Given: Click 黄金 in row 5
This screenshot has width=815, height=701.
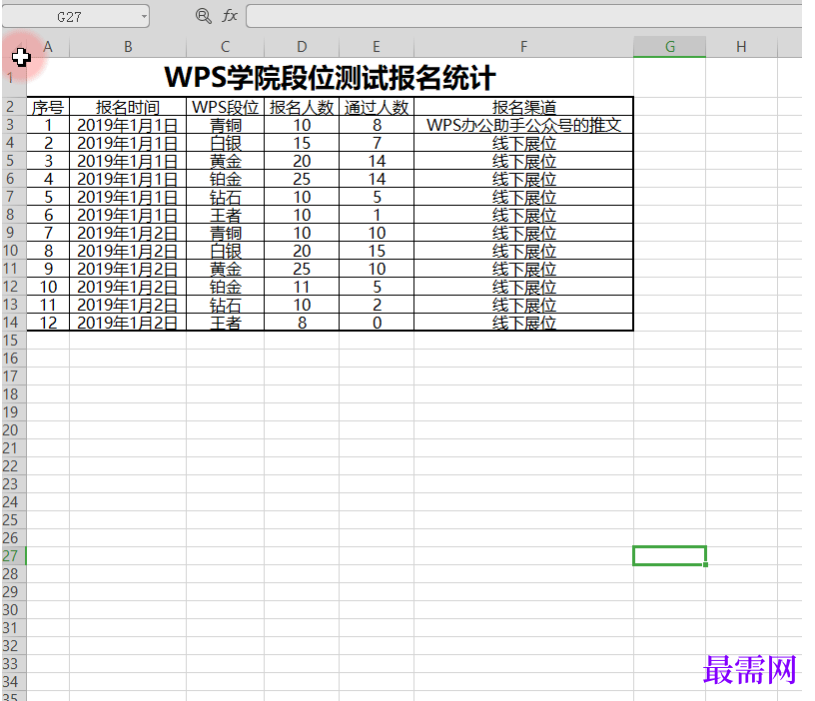Looking at the screenshot, I should [x=225, y=161].
